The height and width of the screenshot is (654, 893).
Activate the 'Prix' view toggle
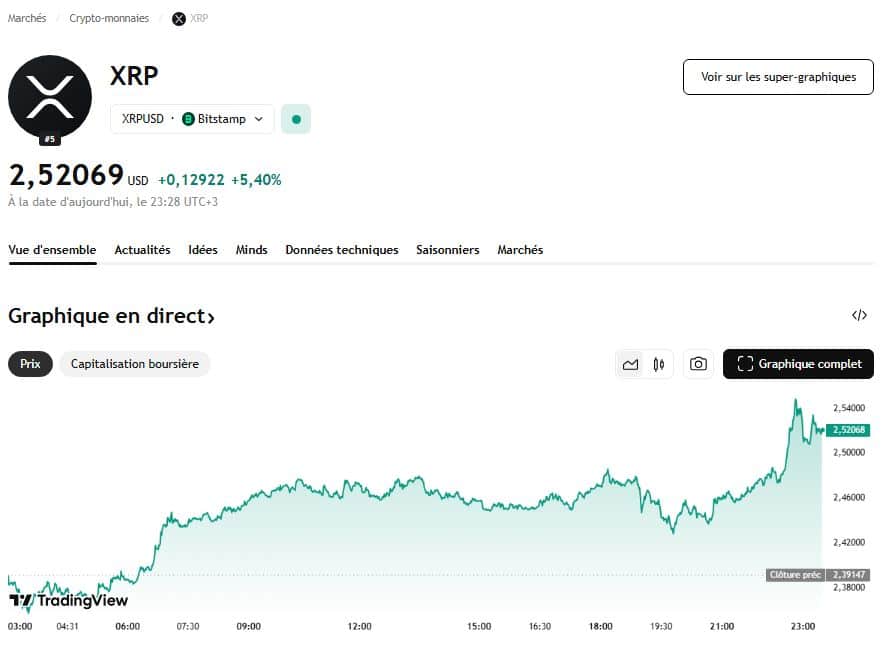coord(29,364)
